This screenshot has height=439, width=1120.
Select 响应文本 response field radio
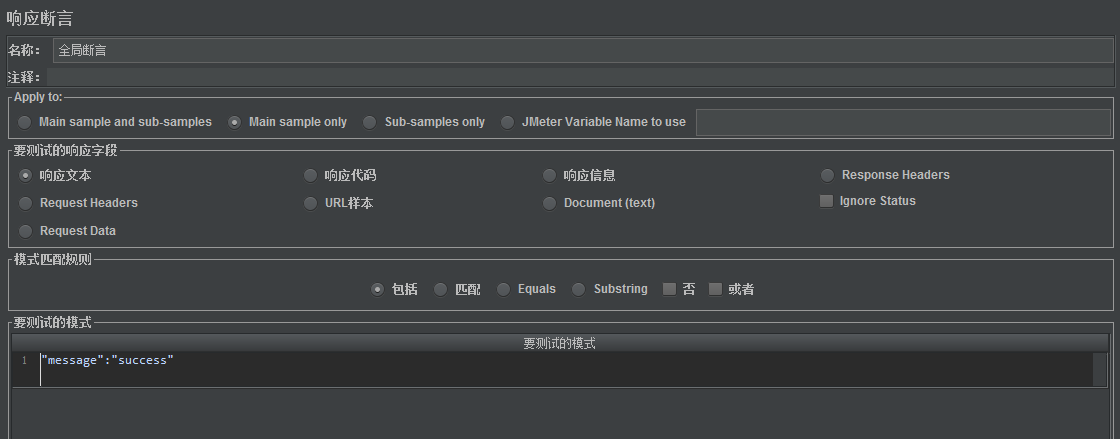(26, 175)
